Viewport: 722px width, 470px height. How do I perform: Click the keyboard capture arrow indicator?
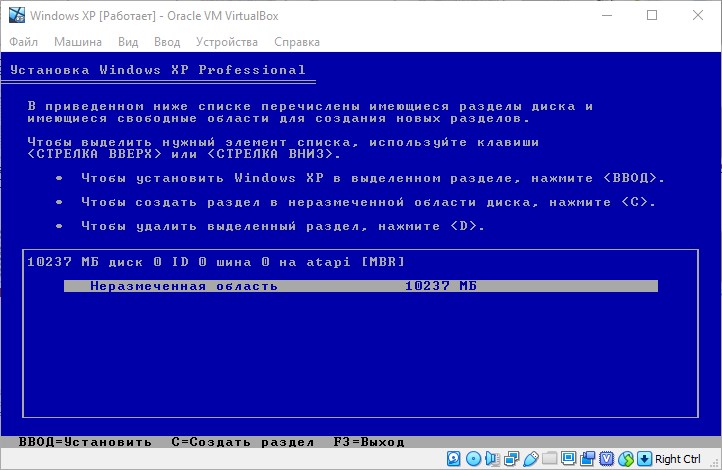[x=642, y=459]
